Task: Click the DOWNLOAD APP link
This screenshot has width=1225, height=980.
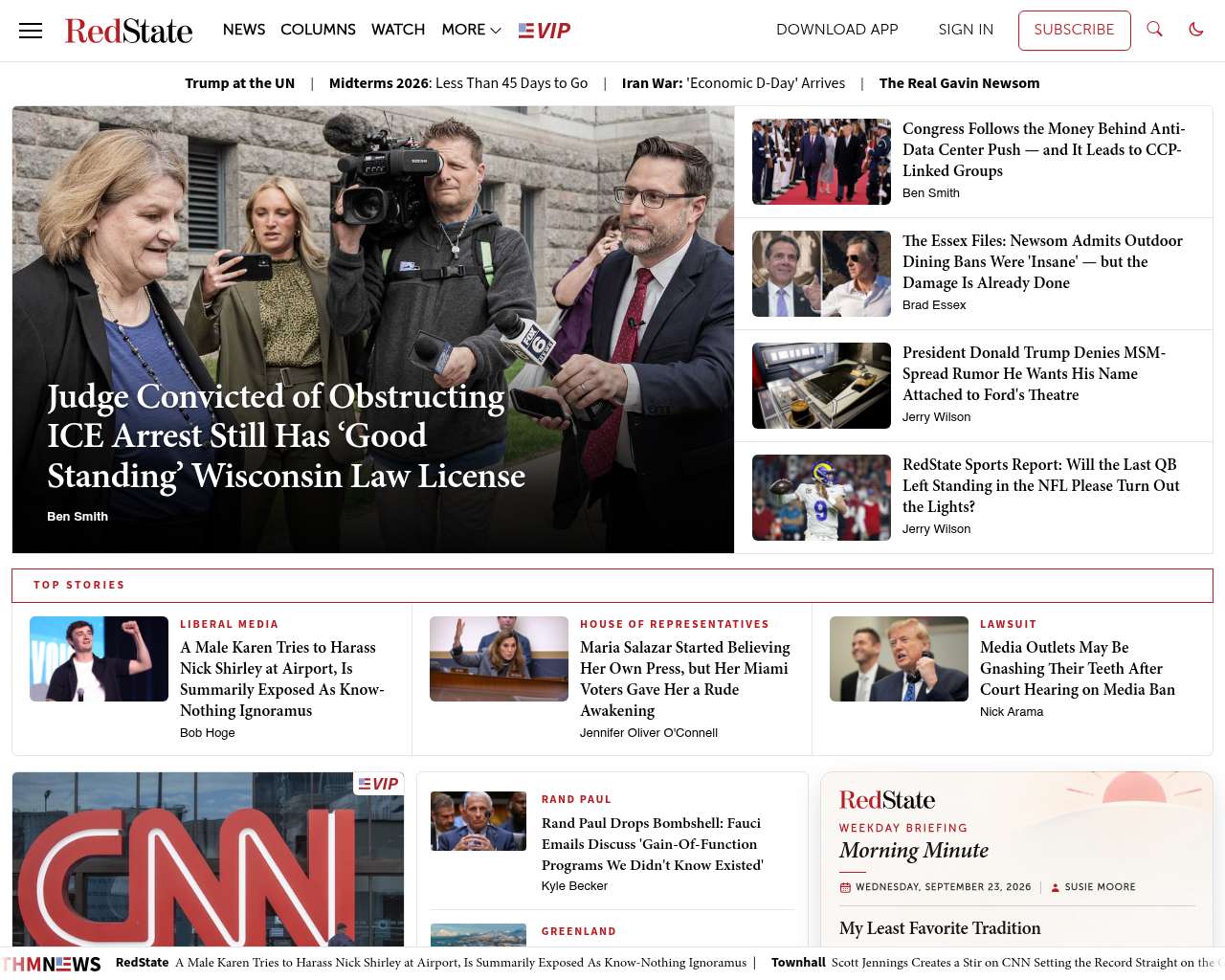Action: point(837,30)
